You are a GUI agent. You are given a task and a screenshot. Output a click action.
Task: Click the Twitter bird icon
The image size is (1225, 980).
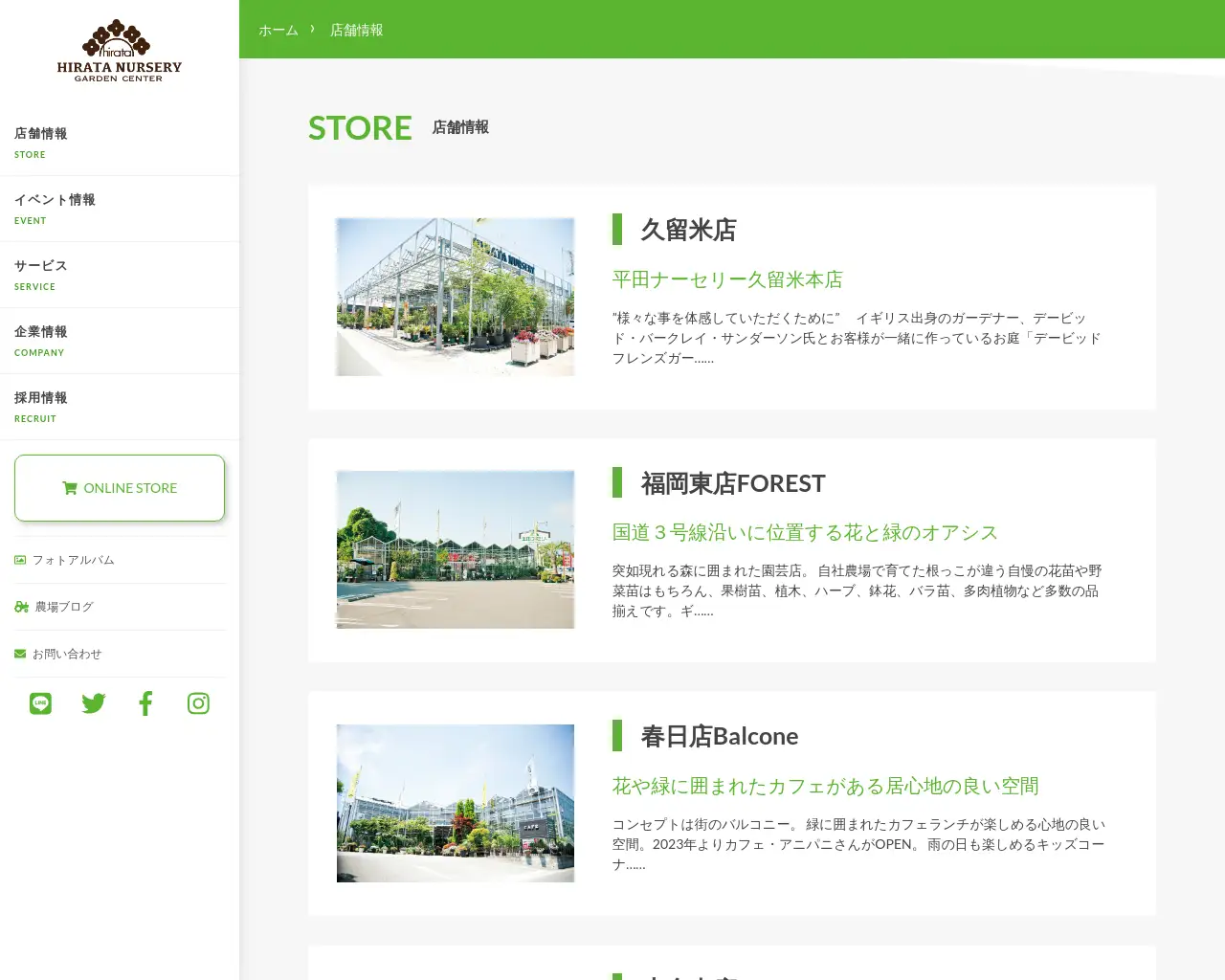pos(93,702)
